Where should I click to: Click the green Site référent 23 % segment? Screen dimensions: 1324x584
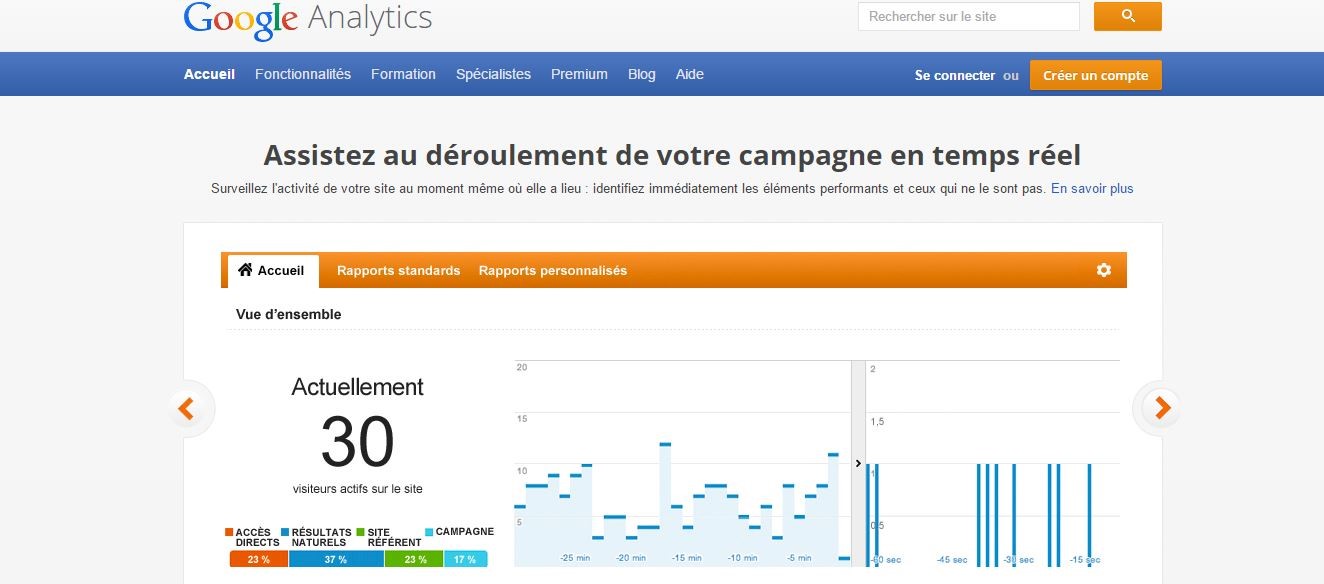(x=413, y=559)
